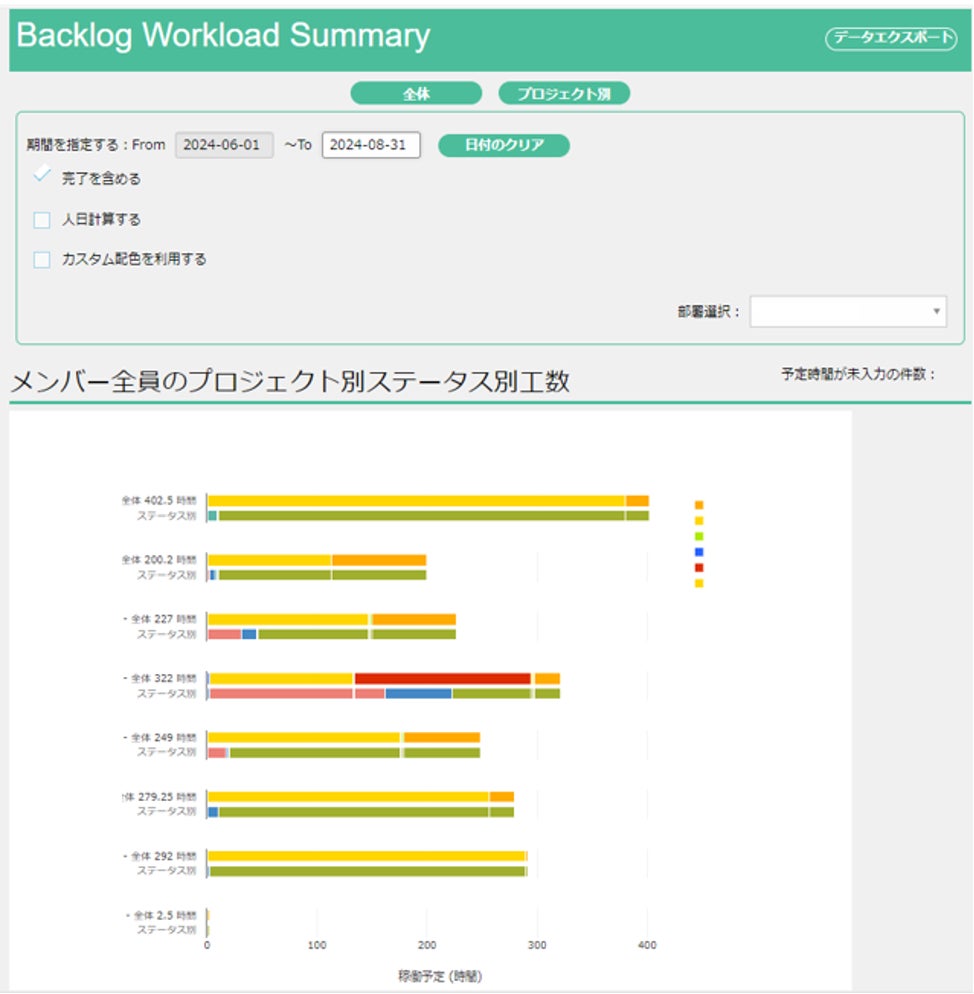The image size is (974, 994).
Task: Select pink segment under 全体 249 時間
Action: 217,753
